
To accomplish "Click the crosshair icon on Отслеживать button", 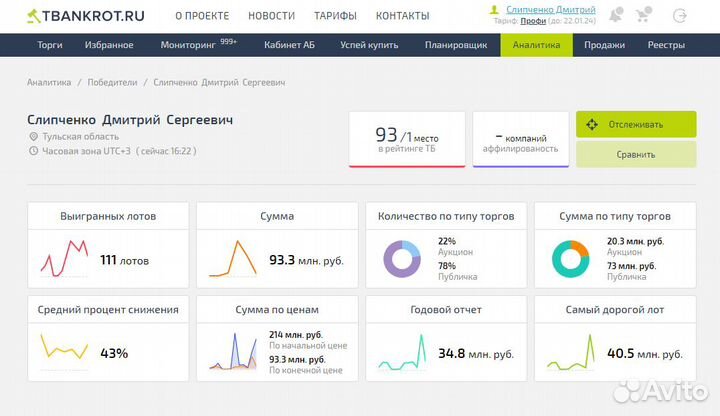I will (x=592, y=124).
